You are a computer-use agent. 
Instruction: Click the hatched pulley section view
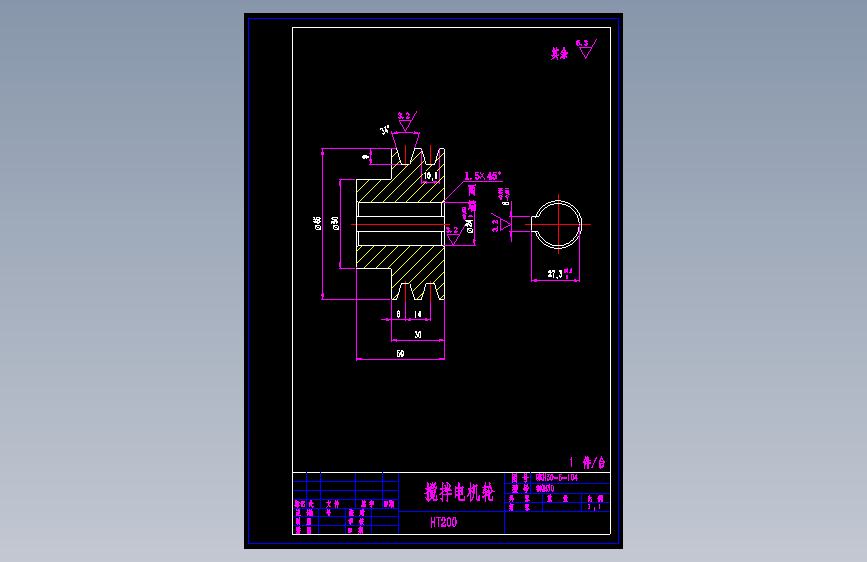[x=401, y=224]
